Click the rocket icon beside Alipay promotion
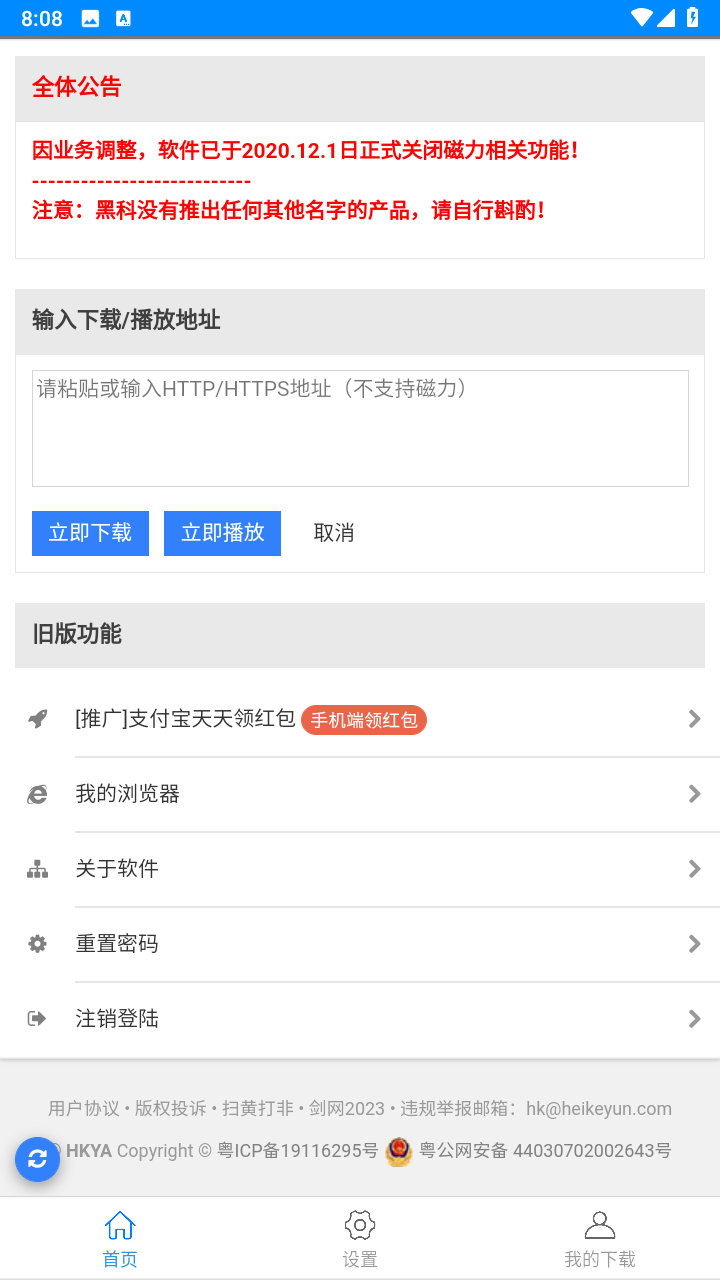Viewport: 720px width, 1280px height. tap(38, 719)
